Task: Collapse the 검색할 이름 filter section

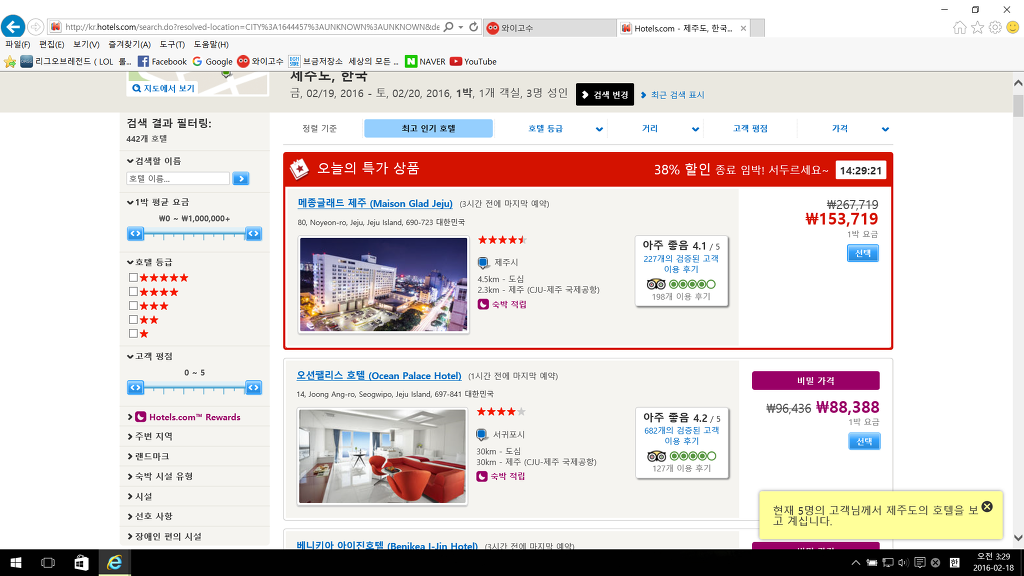Action: pos(154,161)
